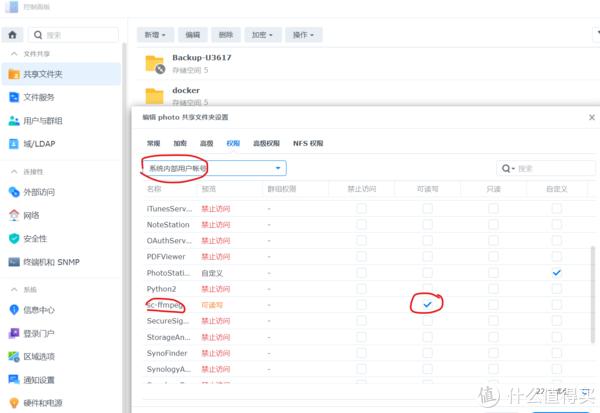Check 自定义 for PDFViewer row
The height and width of the screenshot is (413, 600).
[556, 256]
